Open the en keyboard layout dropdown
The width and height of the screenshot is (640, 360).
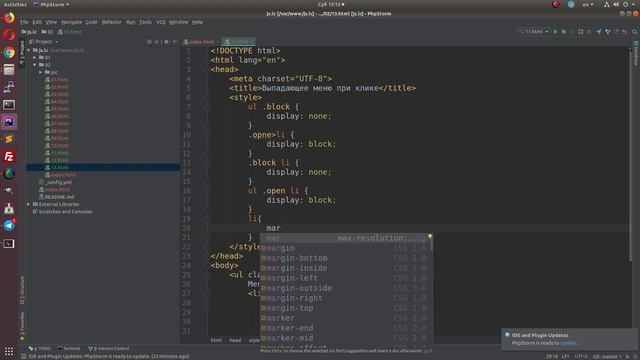click(588, 4)
